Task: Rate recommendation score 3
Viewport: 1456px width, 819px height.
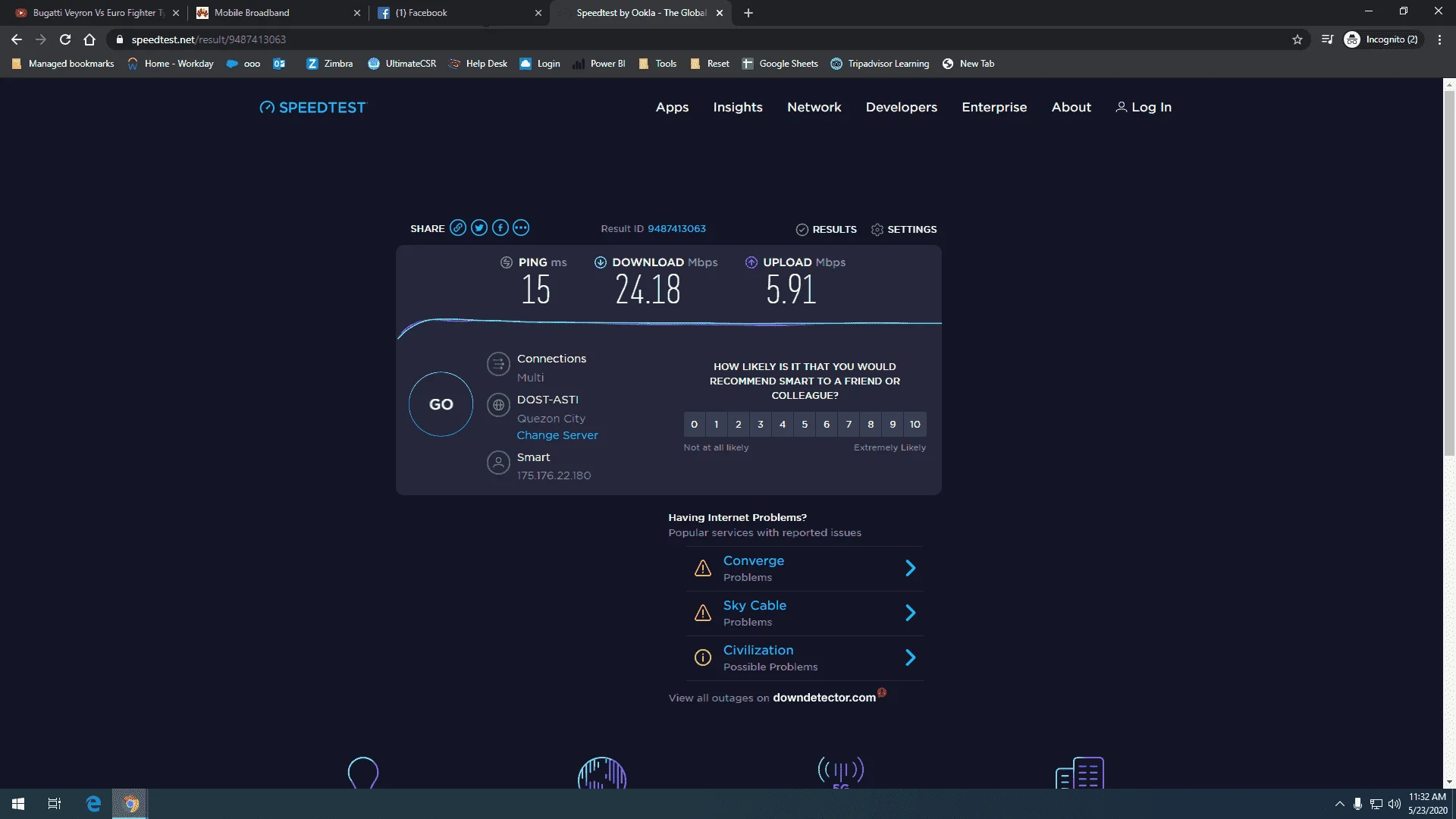Action: pos(761,424)
